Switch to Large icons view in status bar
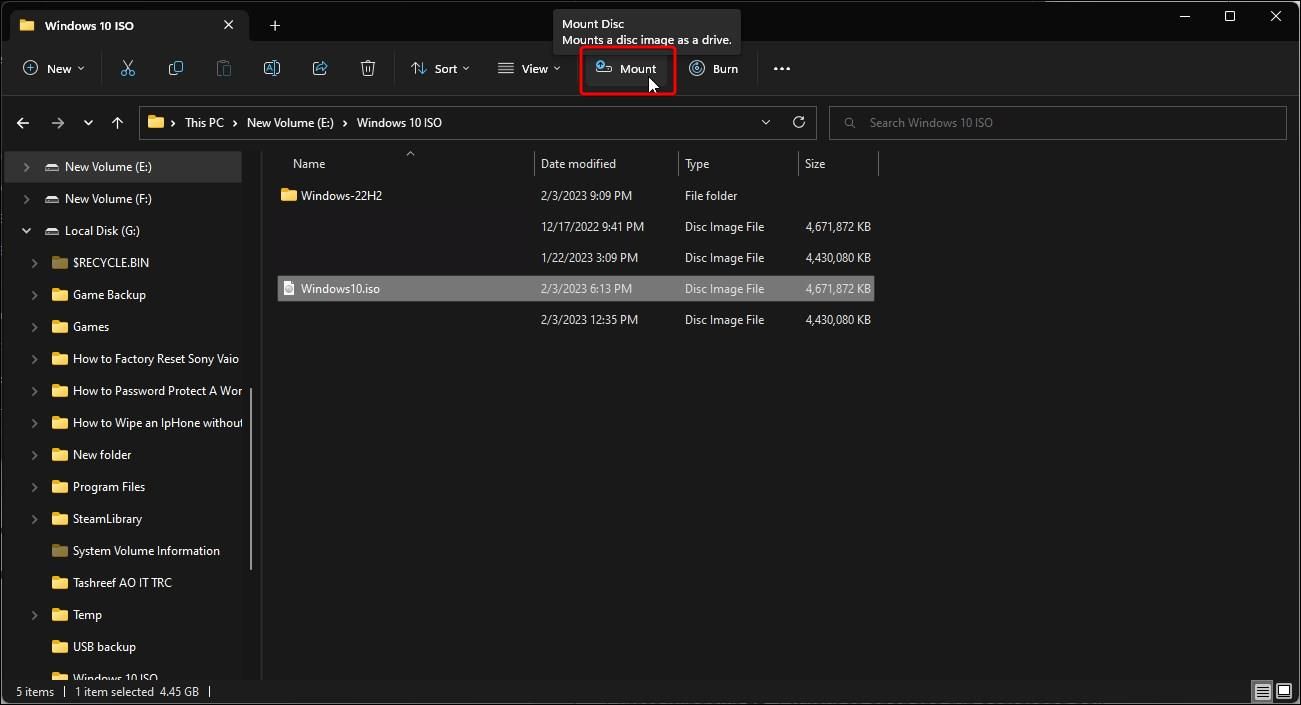Viewport: 1301px width, 705px height. tap(1283, 691)
